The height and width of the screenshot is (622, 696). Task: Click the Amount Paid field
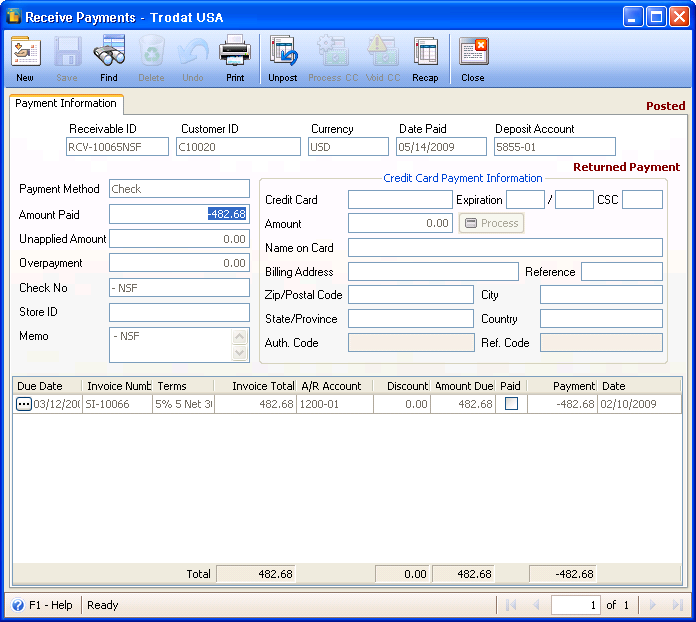click(179, 214)
